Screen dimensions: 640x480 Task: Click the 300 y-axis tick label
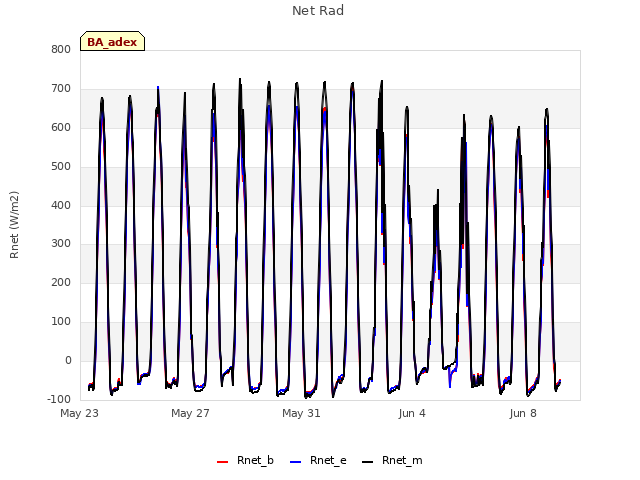pyautogui.click(x=61, y=244)
